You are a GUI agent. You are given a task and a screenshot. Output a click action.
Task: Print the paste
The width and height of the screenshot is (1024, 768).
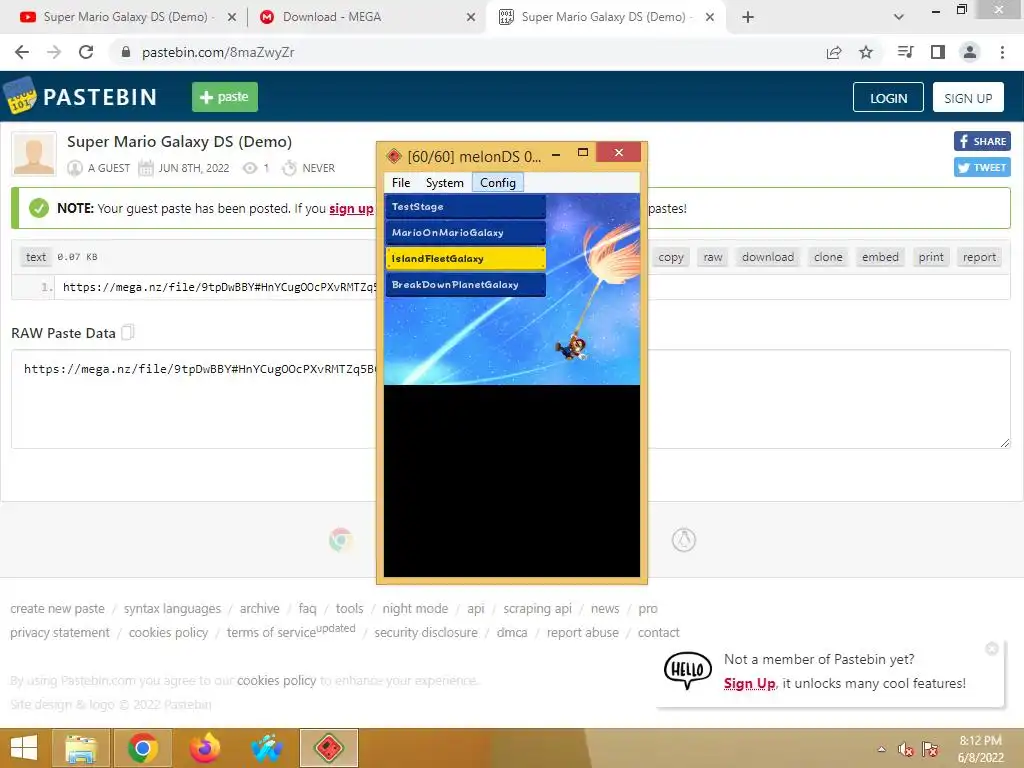point(931,257)
